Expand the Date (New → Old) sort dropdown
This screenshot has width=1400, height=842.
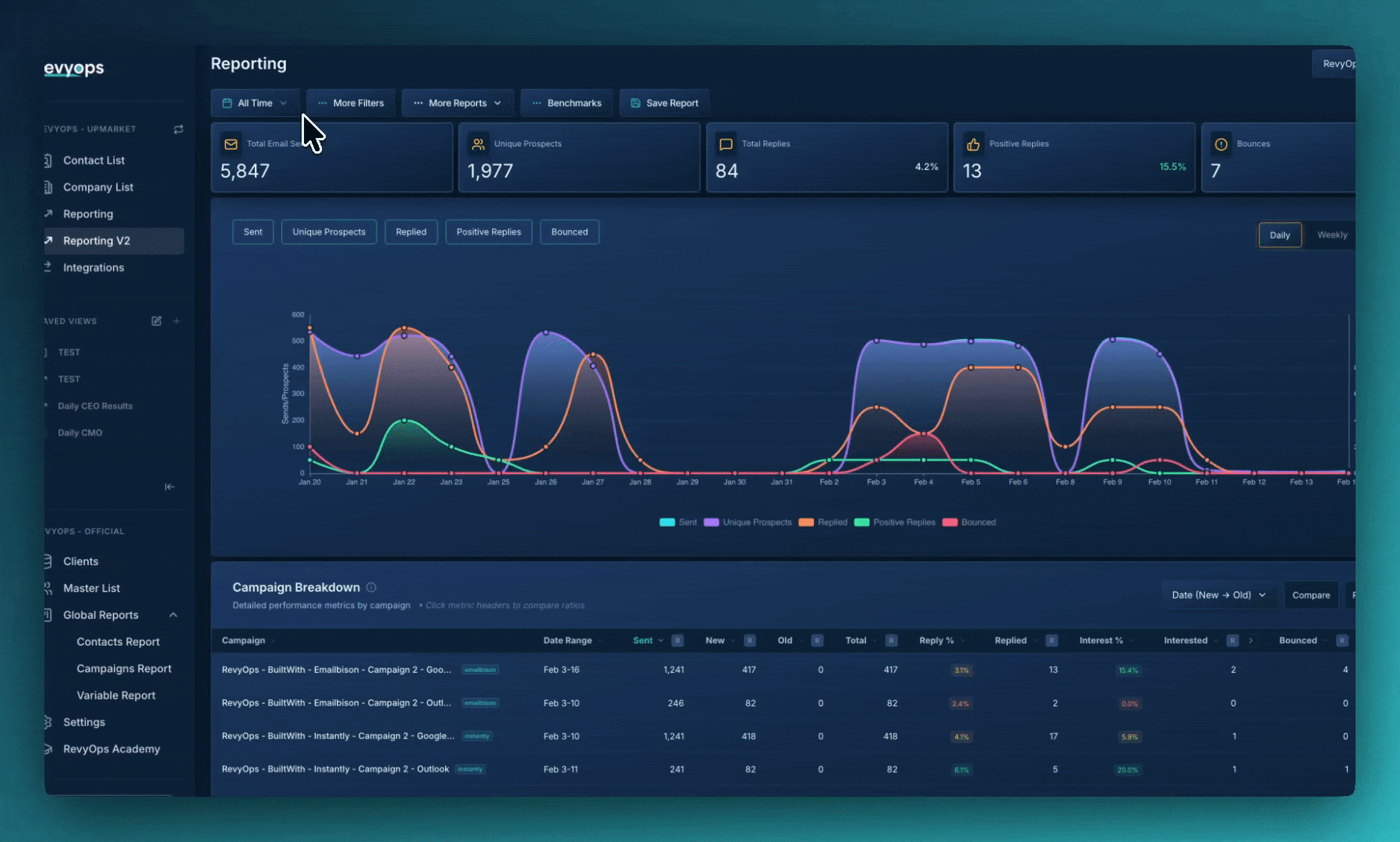pos(1218,594)
